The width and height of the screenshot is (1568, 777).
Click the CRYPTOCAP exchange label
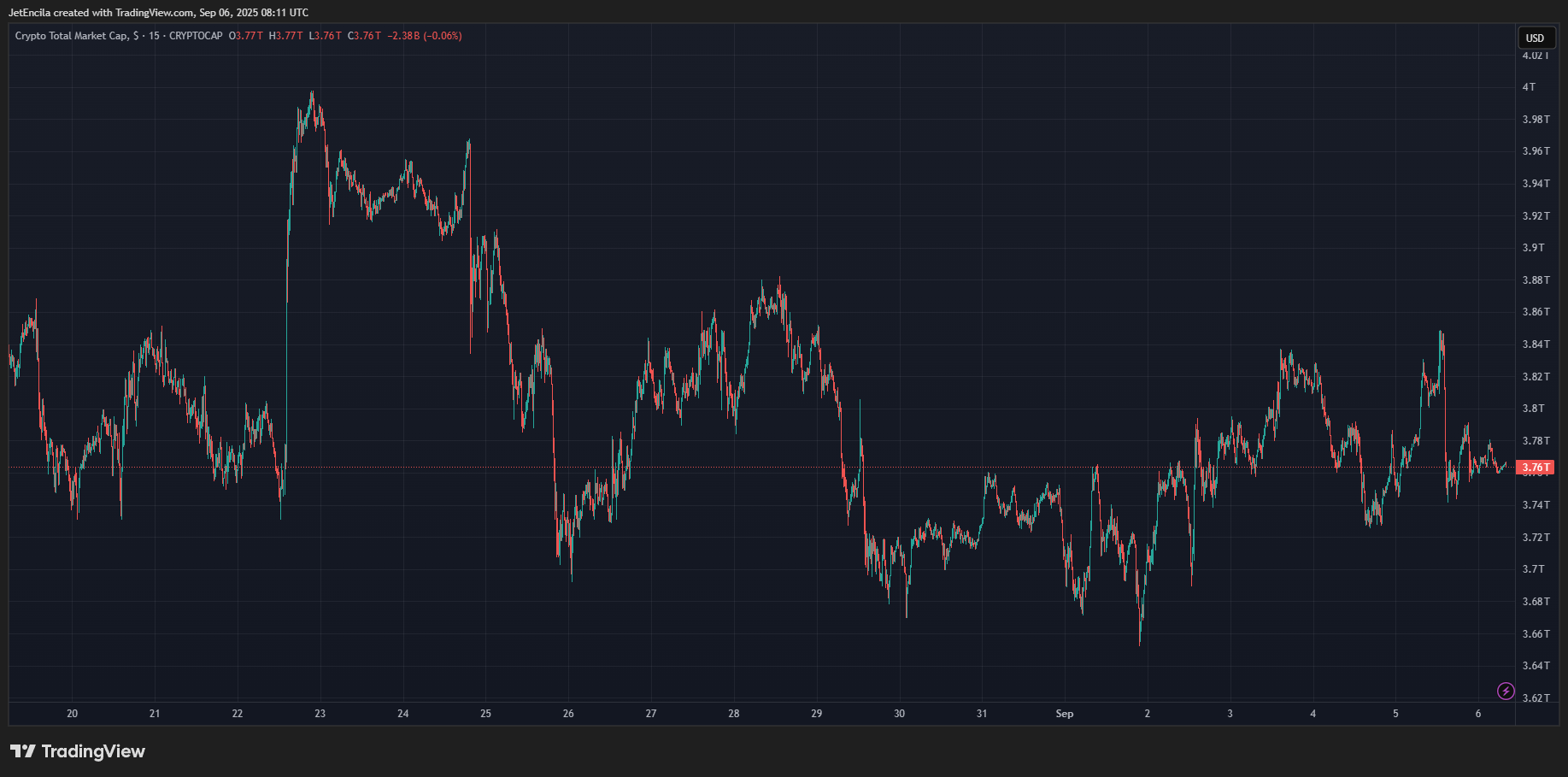(196, 36)
